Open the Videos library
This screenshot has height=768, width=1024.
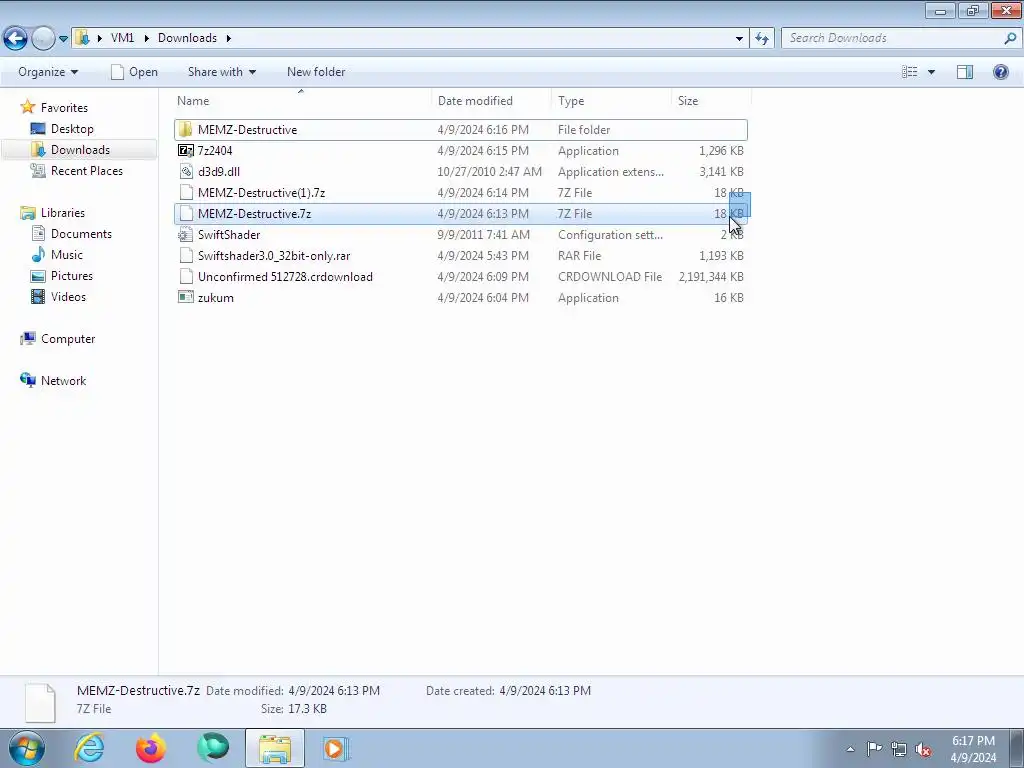tap(68, 296)
